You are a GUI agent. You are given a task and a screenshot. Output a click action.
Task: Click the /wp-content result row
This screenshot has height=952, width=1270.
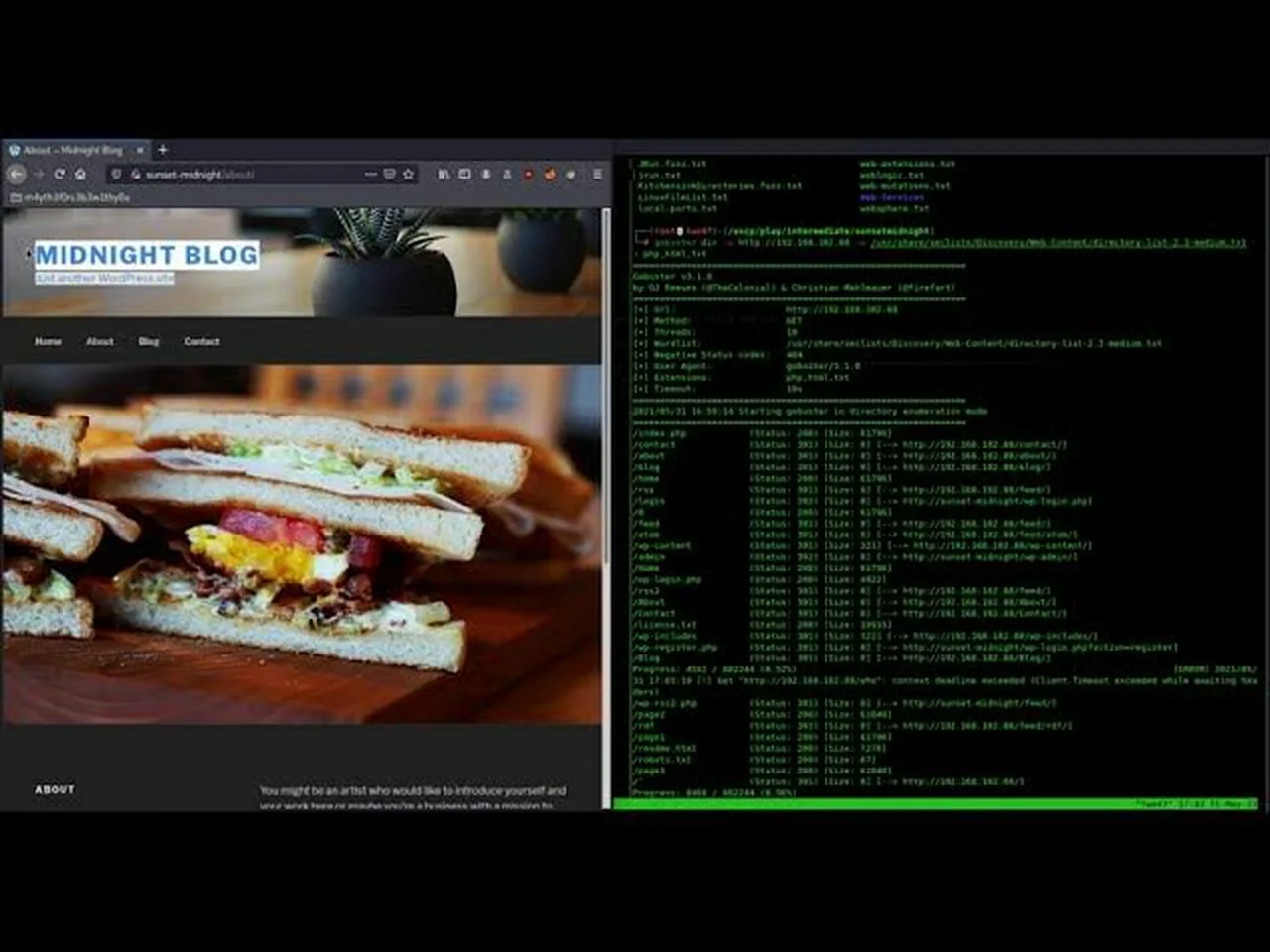[x=862, y=545]
